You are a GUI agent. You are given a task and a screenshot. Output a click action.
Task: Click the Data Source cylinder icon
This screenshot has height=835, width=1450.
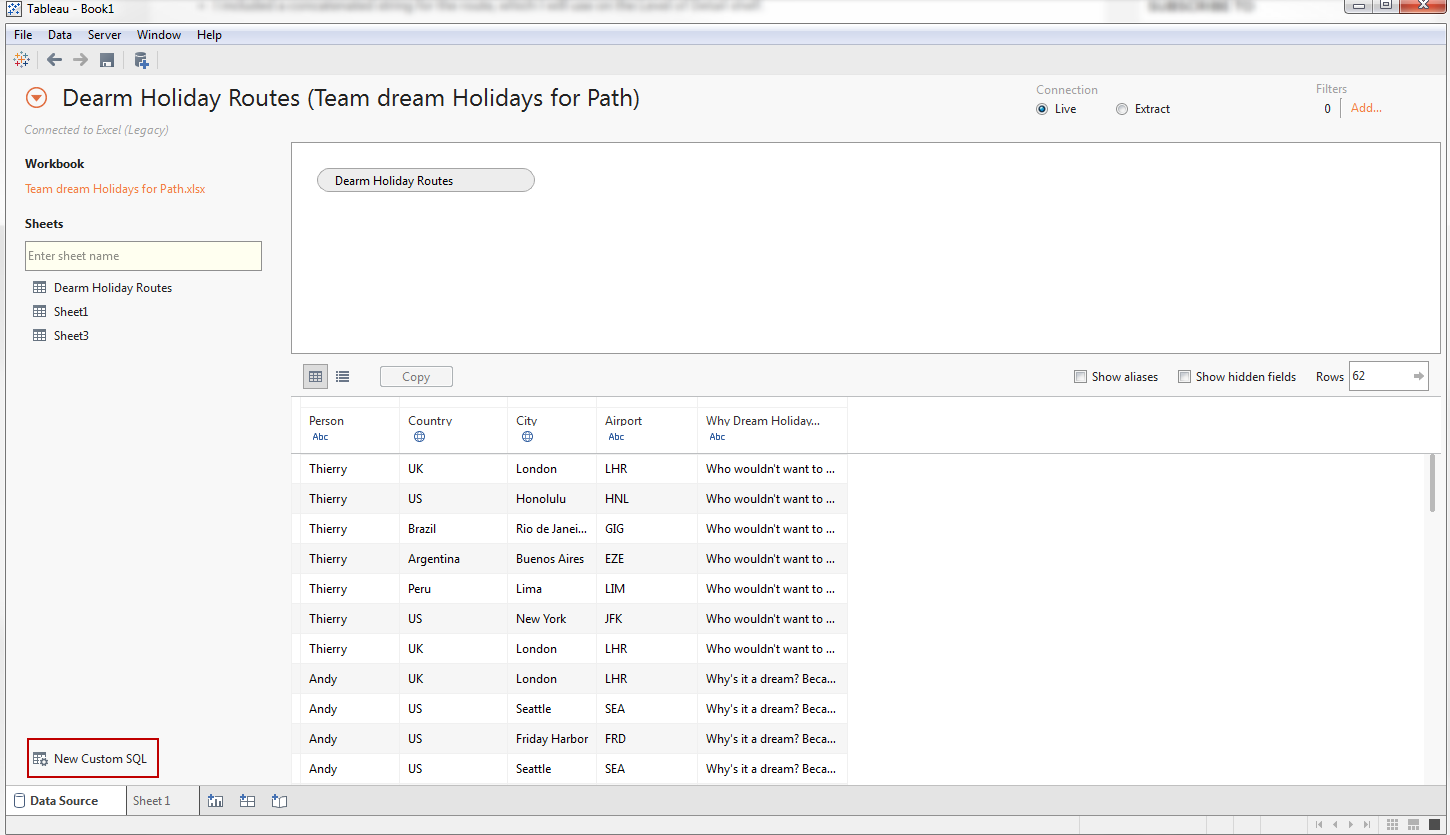[19, 801]
